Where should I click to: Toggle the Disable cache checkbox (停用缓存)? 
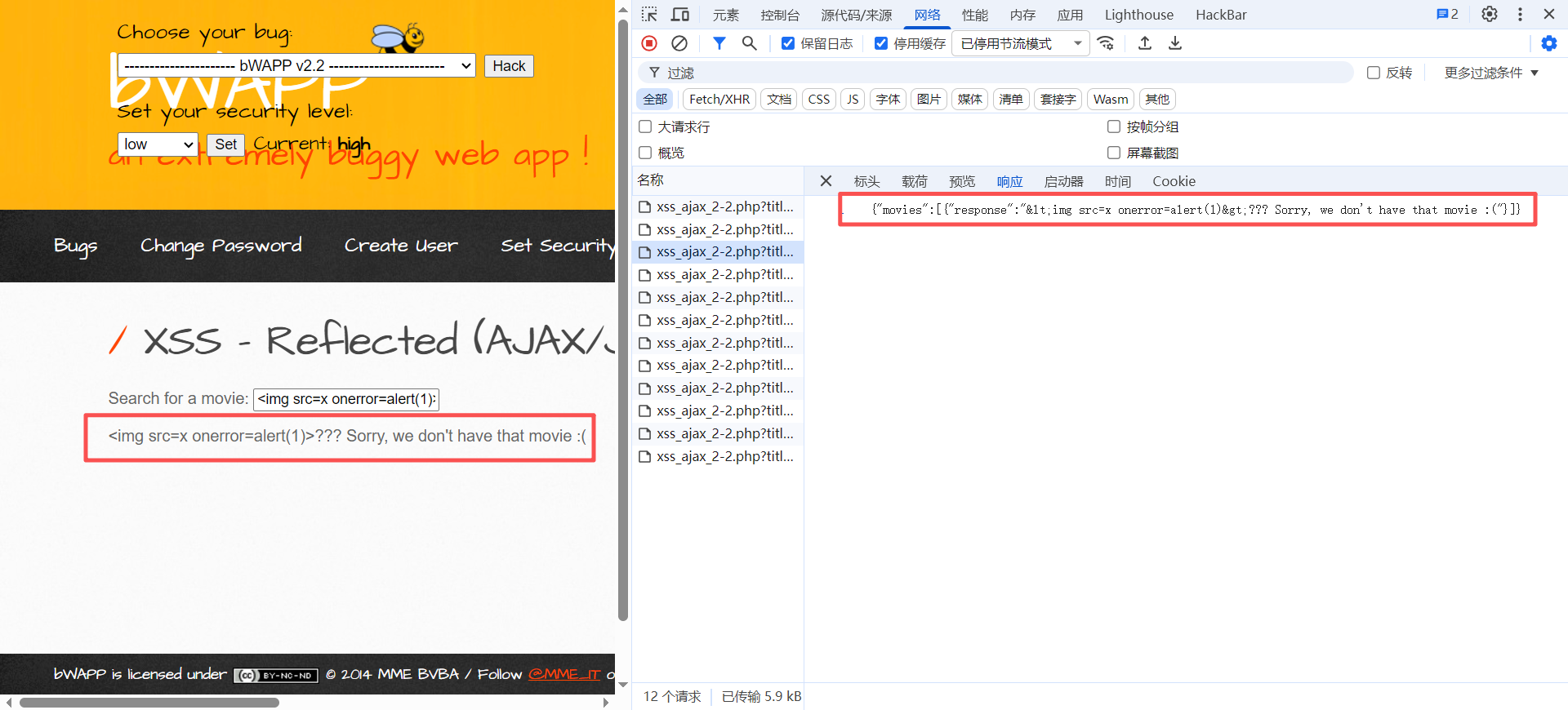tap(881, 43)
